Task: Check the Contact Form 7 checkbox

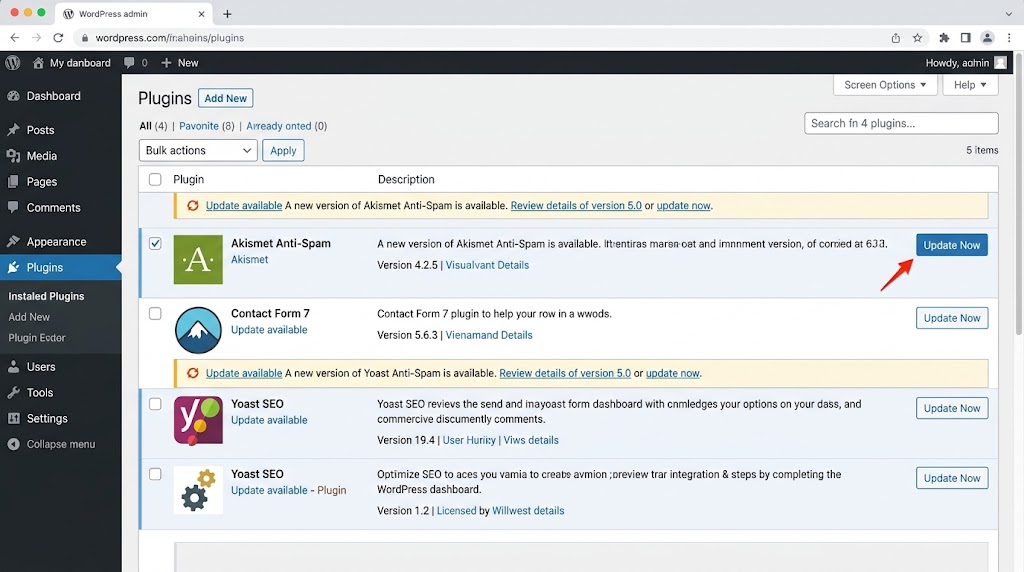Action: click(x=155, y=313)
